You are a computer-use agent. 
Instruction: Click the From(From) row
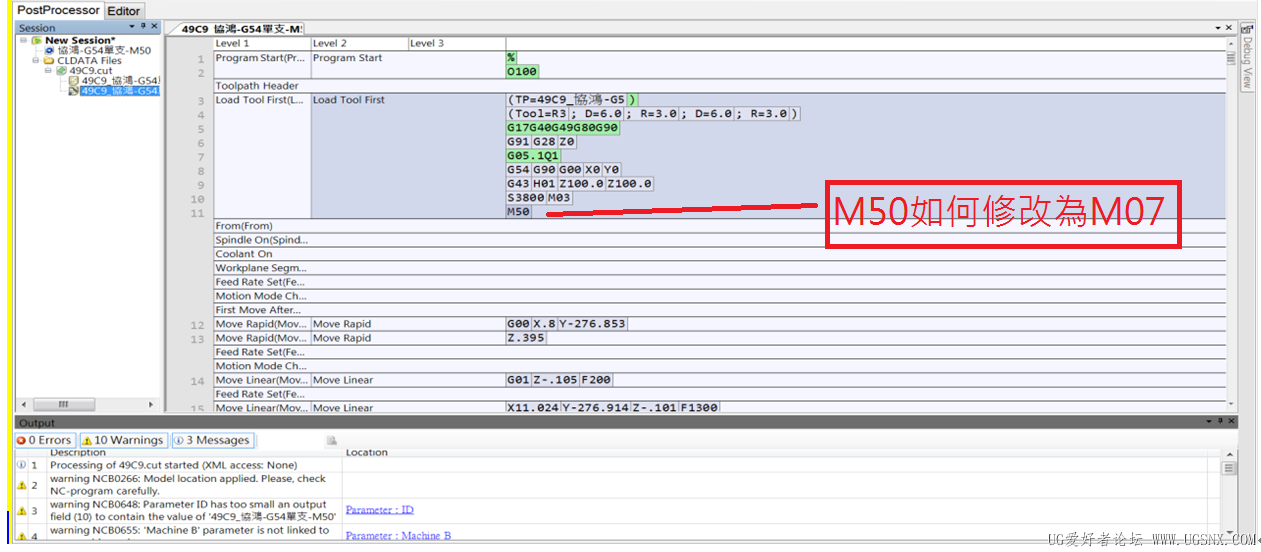[x=720, y=226]
